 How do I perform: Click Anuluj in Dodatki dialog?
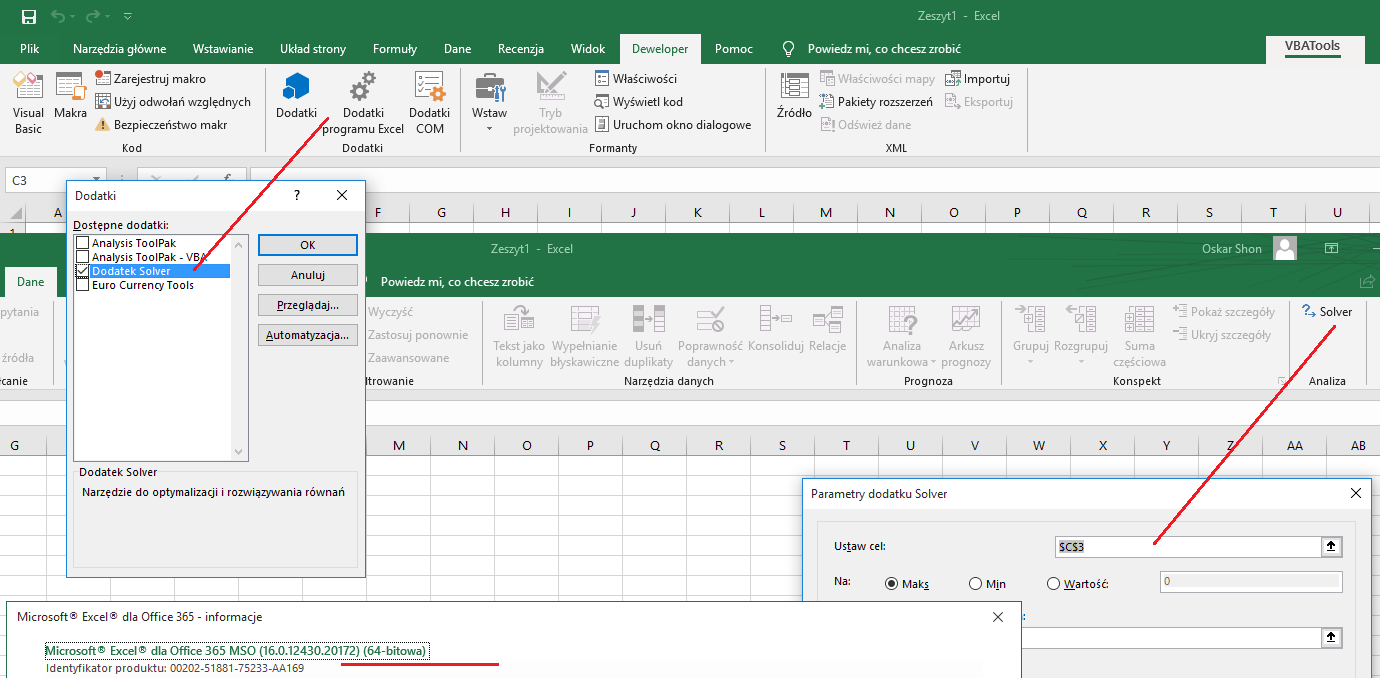(307, 275)
